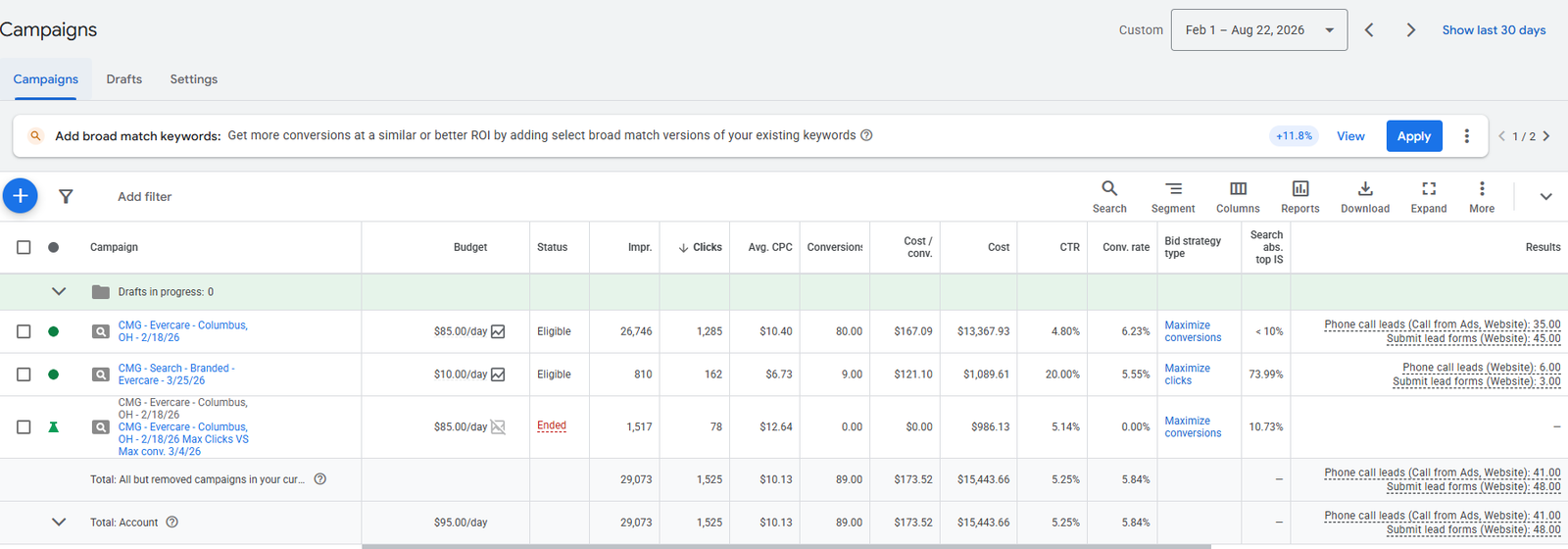Click the horizontal scrollbar under the table

coord(786,546)
